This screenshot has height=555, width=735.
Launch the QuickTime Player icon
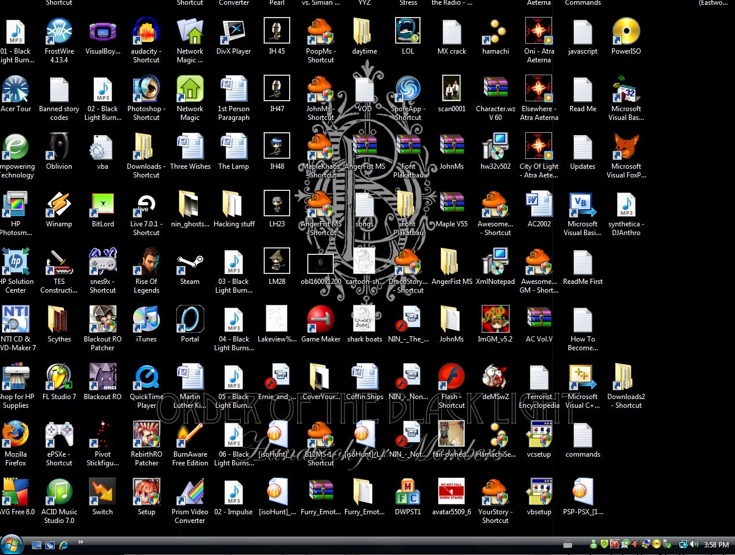point(146,377)
